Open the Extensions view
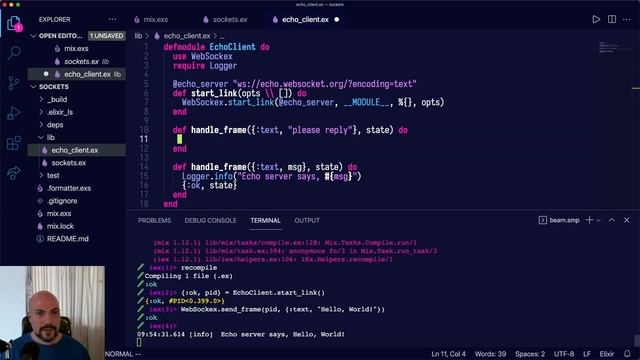Viewport: 640px width, 360px height. point(14,143)
